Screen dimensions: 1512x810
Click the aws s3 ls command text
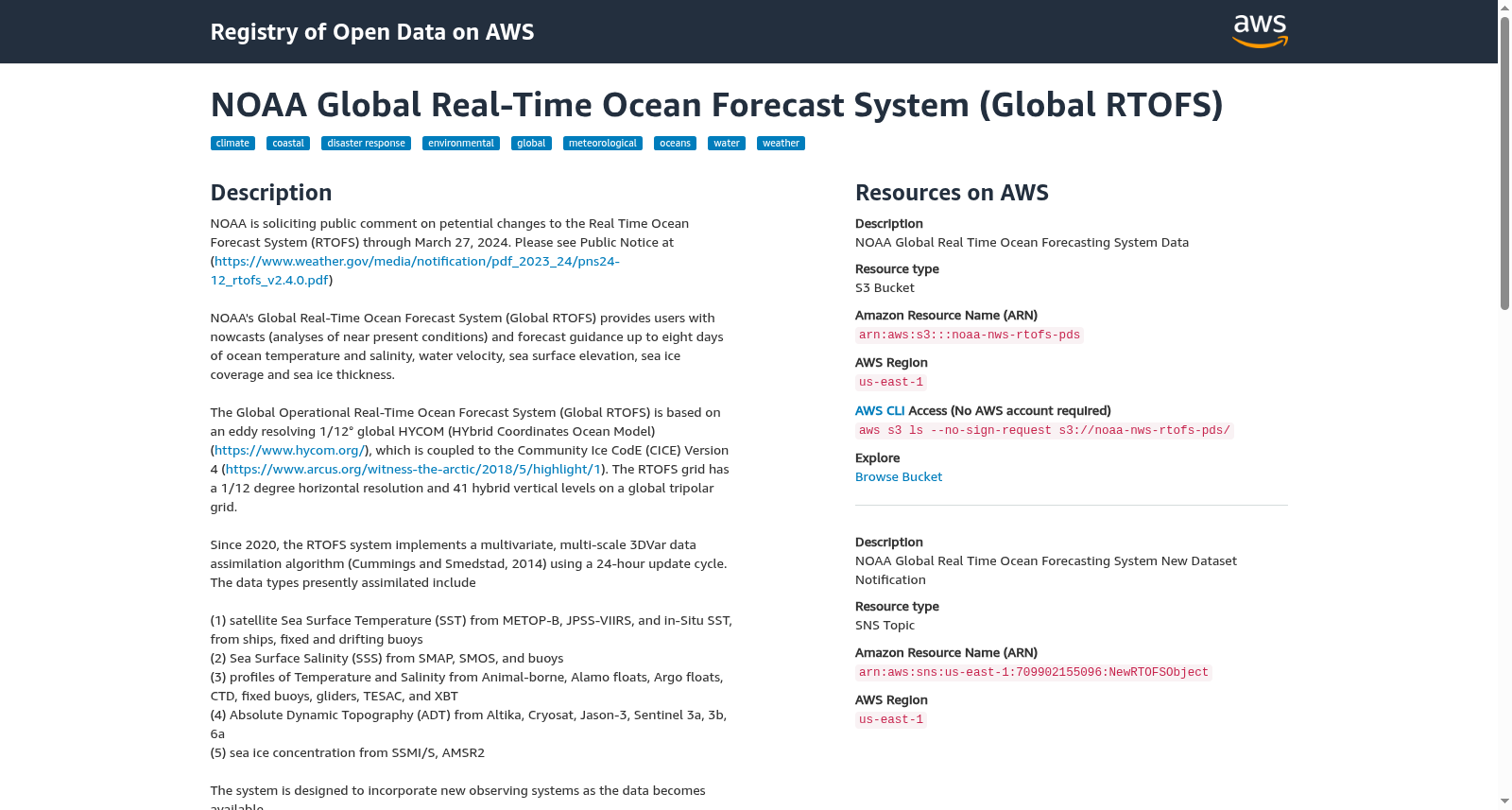1044,431
